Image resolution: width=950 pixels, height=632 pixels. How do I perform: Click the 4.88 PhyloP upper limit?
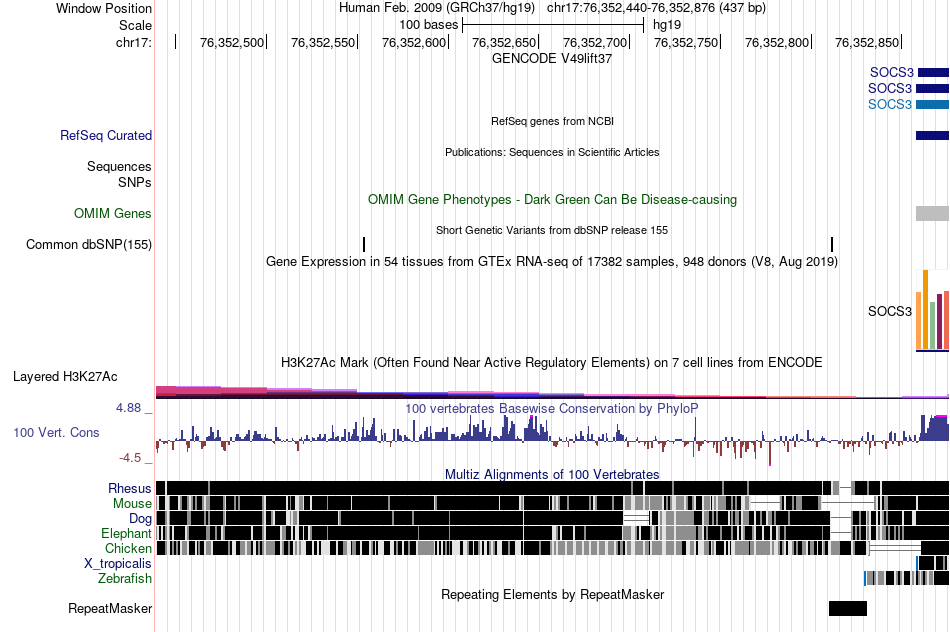(128, 408)
